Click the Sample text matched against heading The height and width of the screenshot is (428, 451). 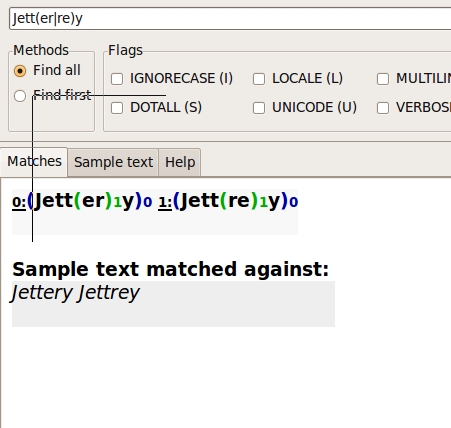coord(171,269)
